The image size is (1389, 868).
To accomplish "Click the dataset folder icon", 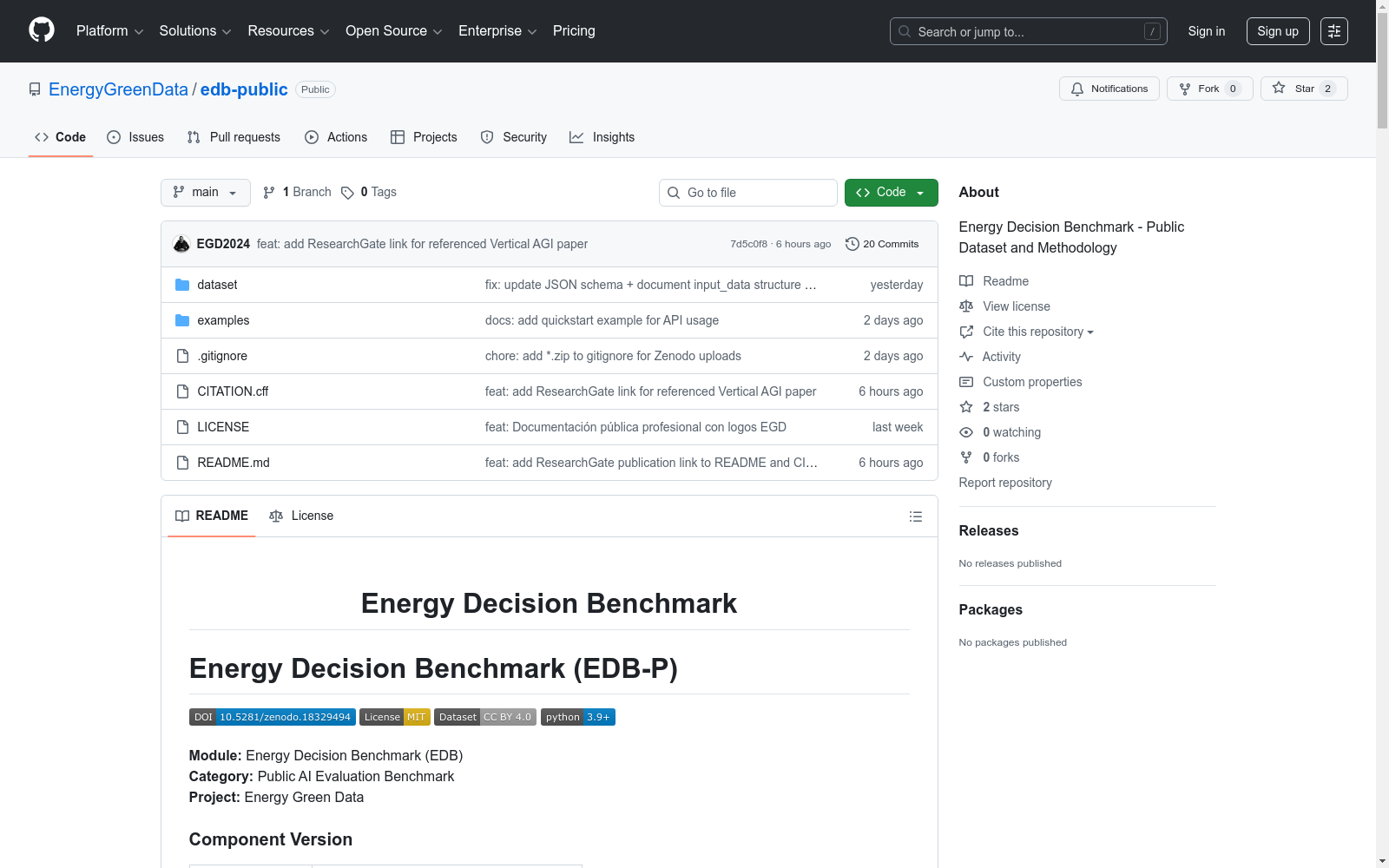I will pos(182,285).
